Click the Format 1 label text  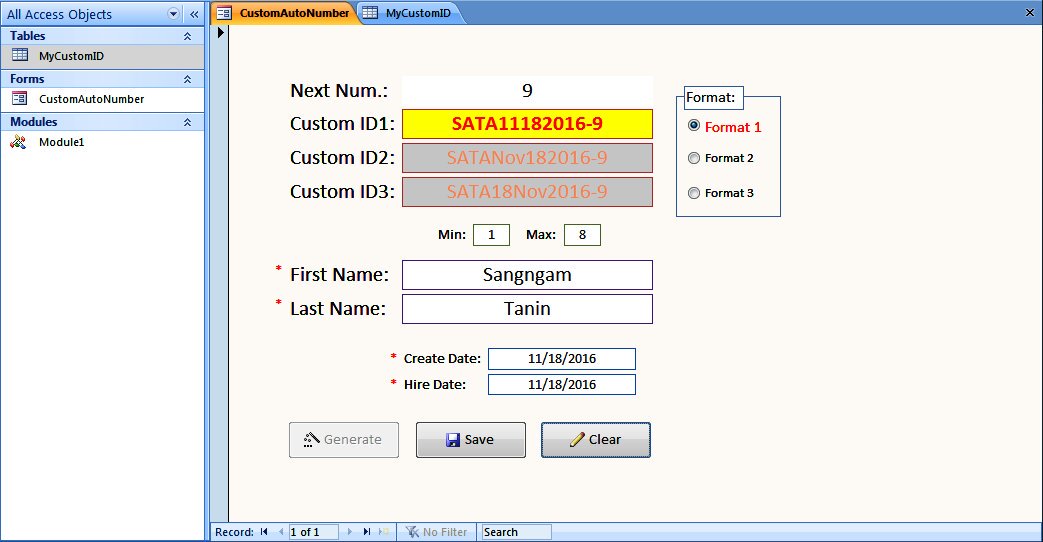733,127
